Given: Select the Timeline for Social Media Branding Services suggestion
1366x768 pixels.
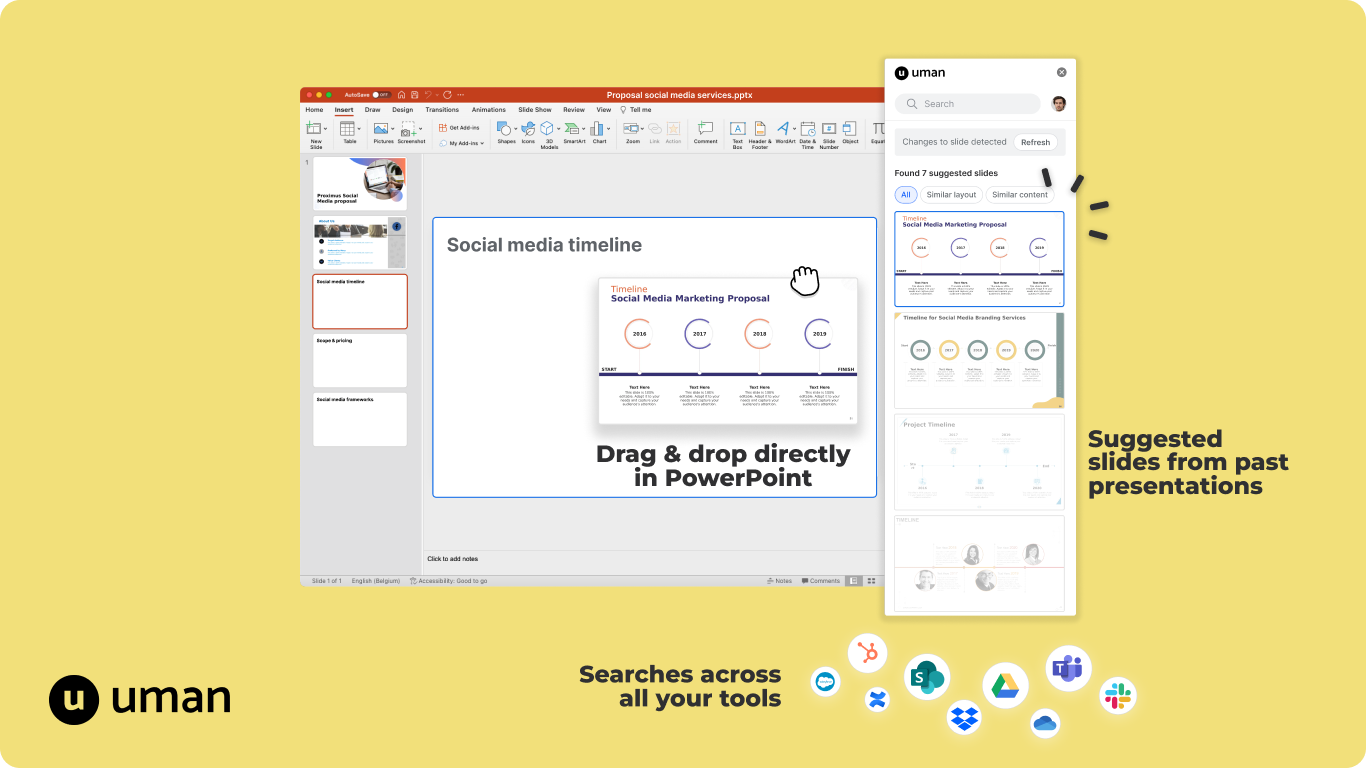Looking at the screenshot, I should point(979,360).
